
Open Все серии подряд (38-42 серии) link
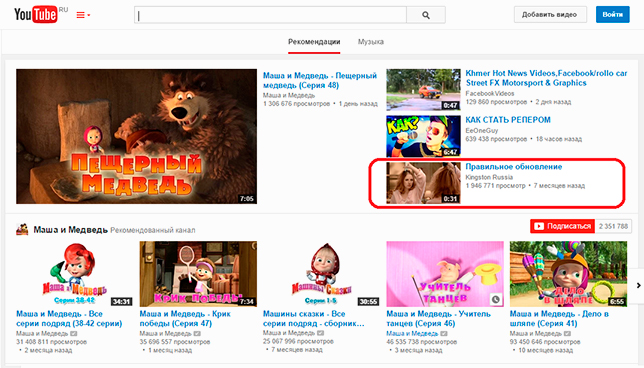click(69, 319)
